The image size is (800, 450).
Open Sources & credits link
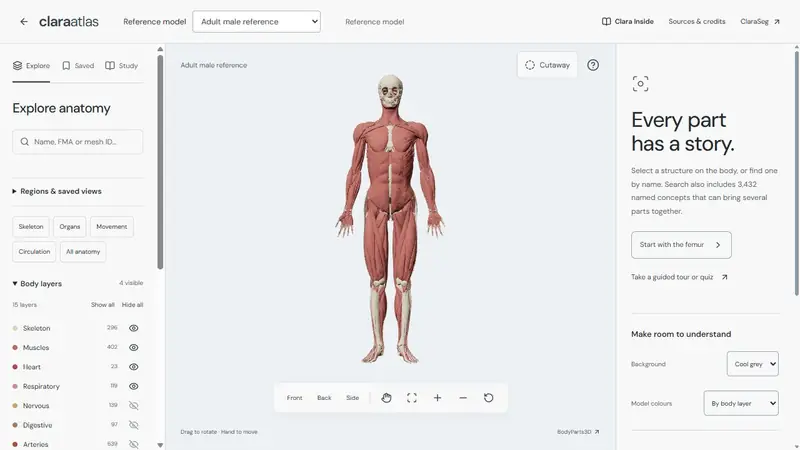[697, 21]
